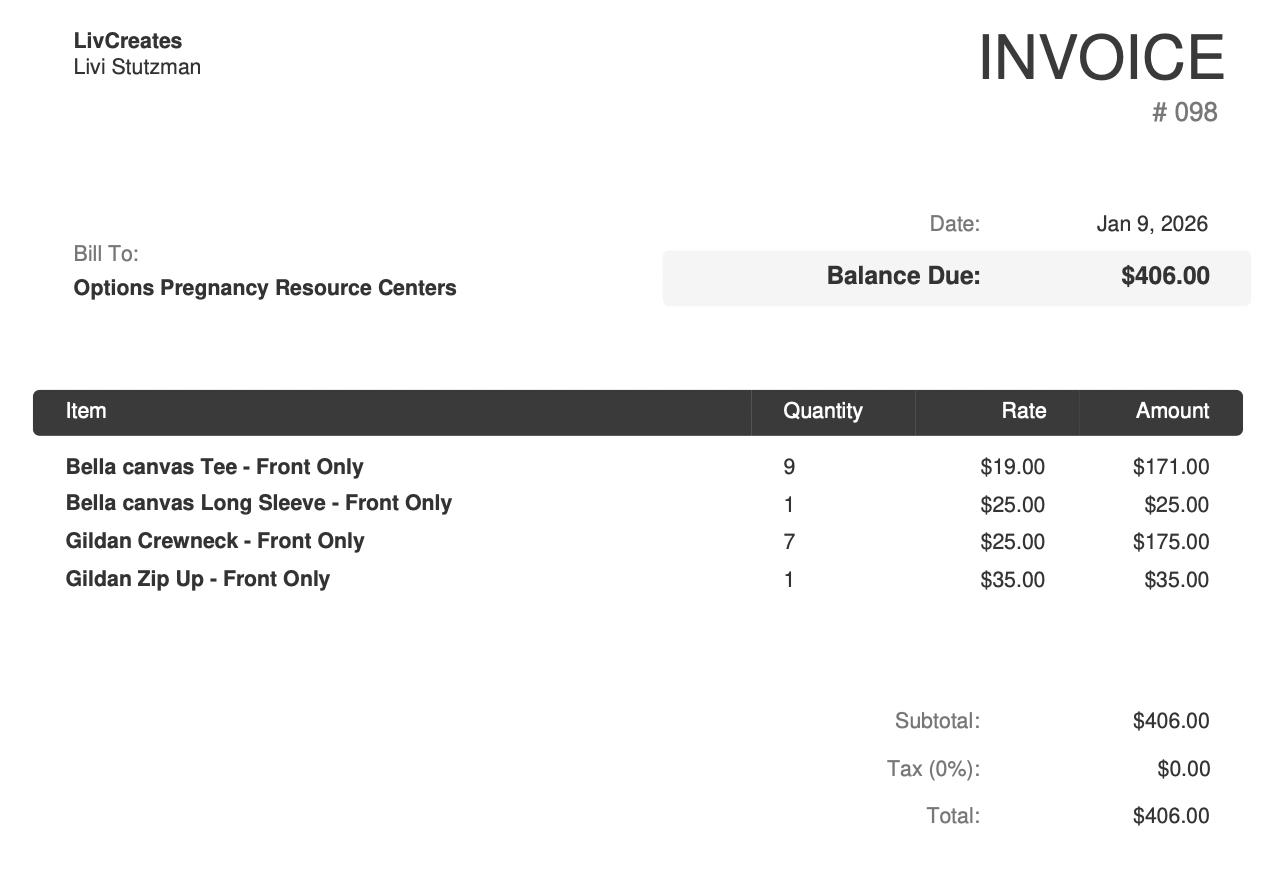Click the LivCreates company name
Viewport: 1270px width, 892px height.
click(128, 41)
